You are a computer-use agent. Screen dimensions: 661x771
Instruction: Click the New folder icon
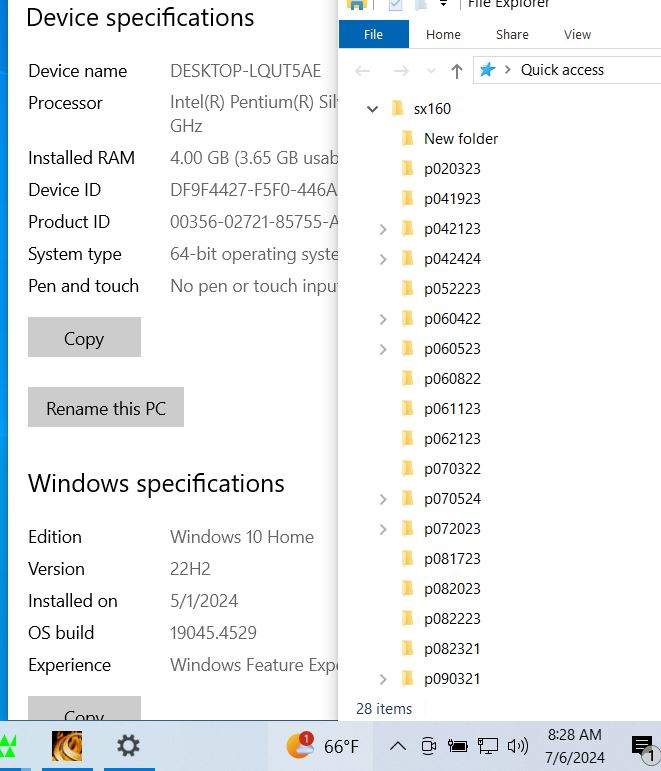(408, 138)
